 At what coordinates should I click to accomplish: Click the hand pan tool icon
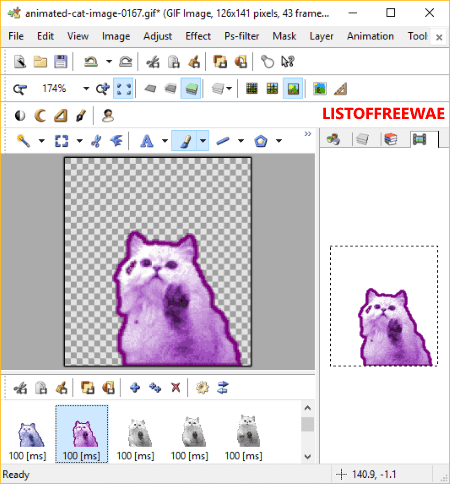[x=267, y=62]
